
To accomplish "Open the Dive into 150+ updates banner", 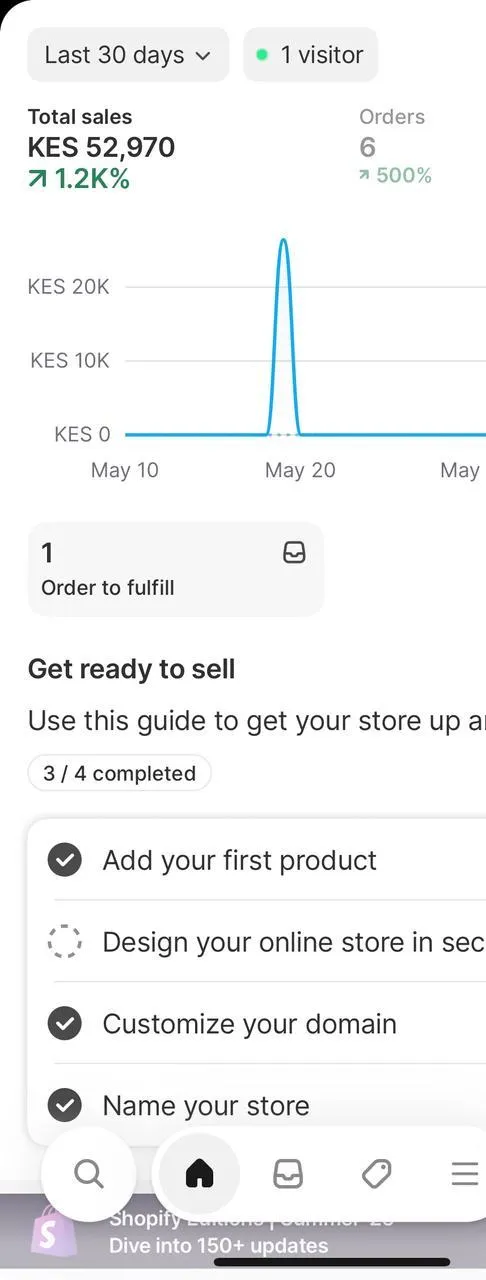I will click(218, 1246).
